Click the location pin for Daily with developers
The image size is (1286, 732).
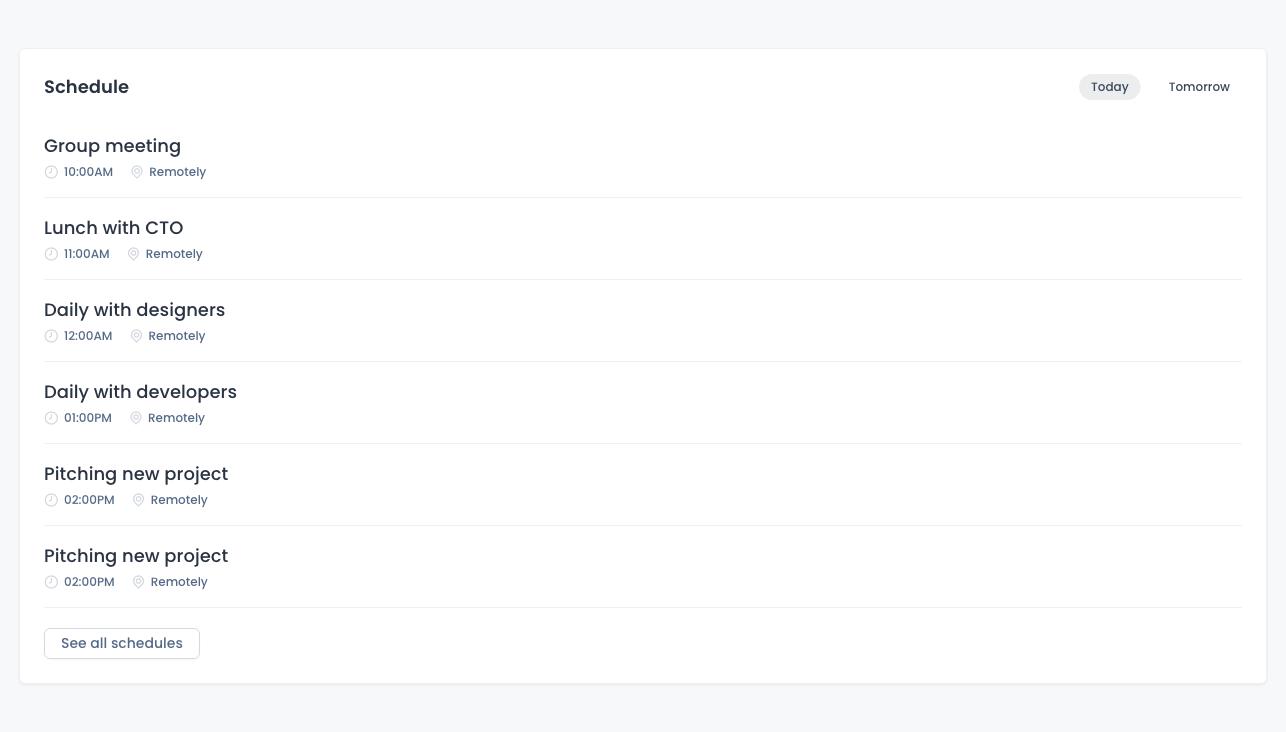coord(136,417)
